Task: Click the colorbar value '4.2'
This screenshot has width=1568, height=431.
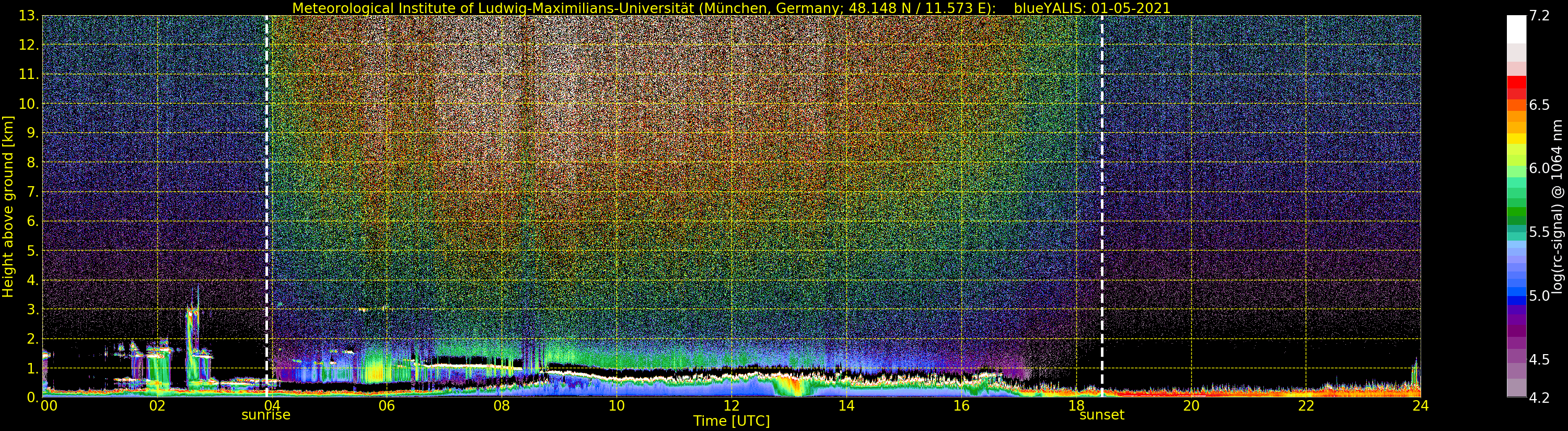Action: (x=1539, y=398)
